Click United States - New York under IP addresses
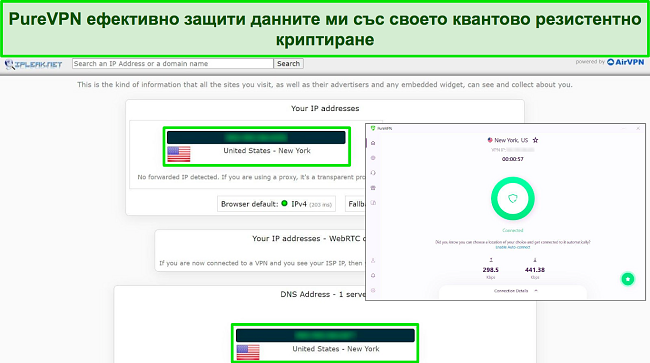This screenshot has height=363, width=650. pyautogui.click(x=267, y=151)
